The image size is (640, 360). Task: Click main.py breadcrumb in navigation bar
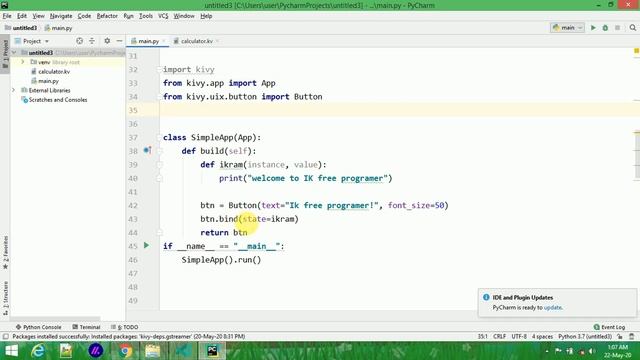tap(58, 28)
